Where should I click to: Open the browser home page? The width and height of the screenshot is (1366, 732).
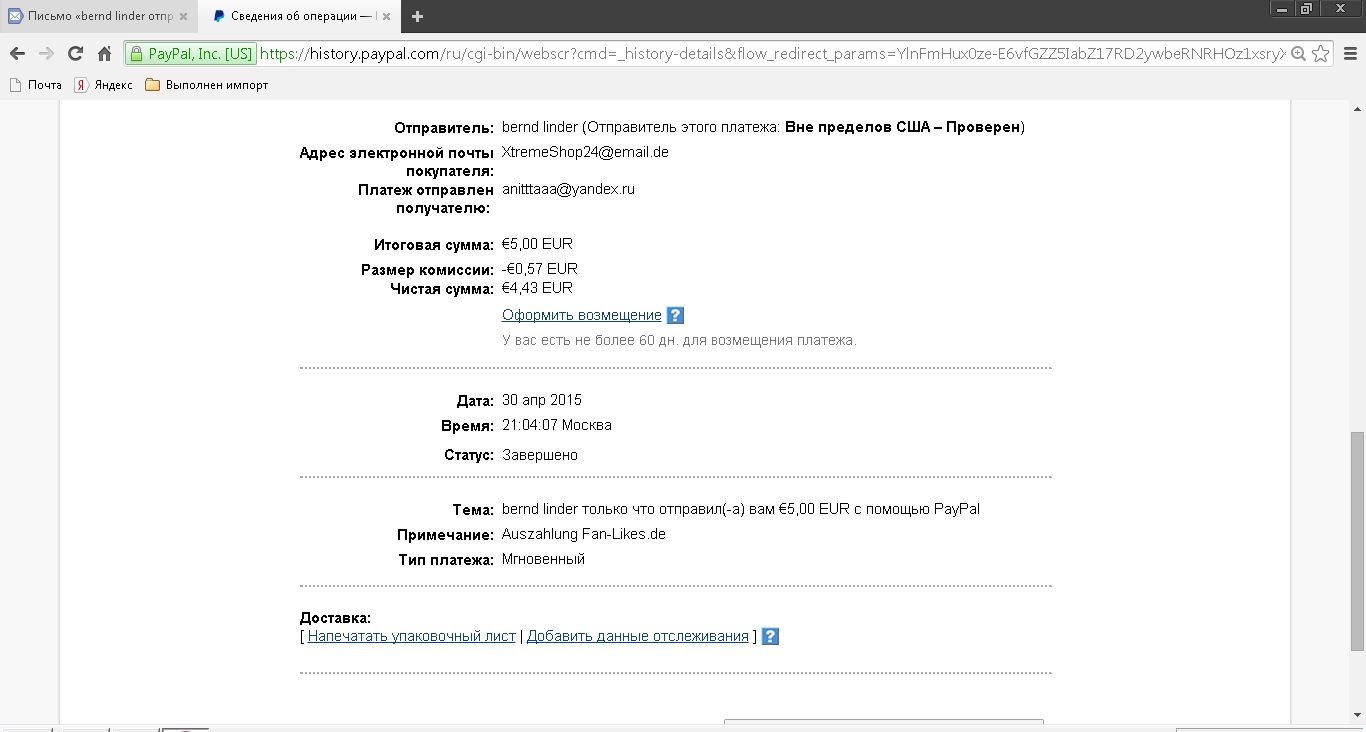(x=104, y=54)
